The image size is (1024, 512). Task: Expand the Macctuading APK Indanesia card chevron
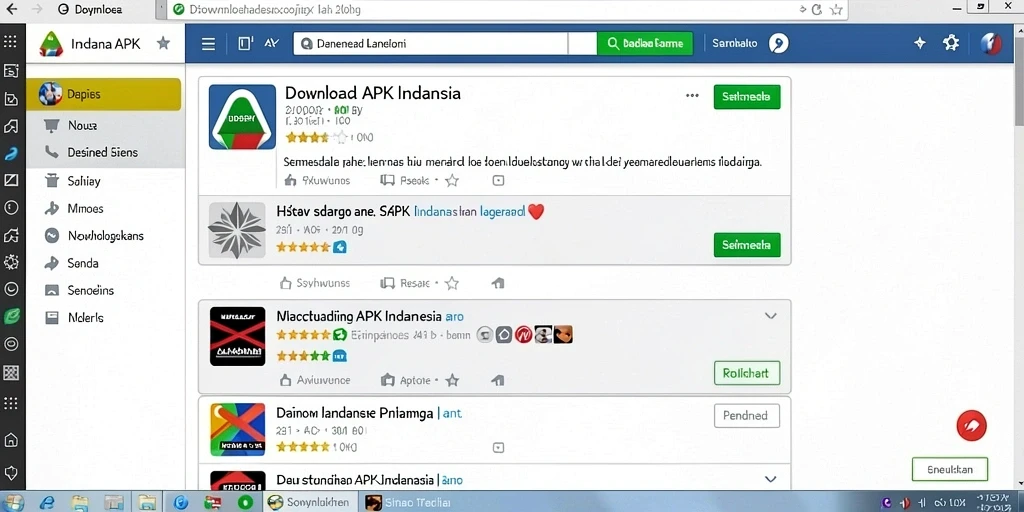(x=771, y=316)
